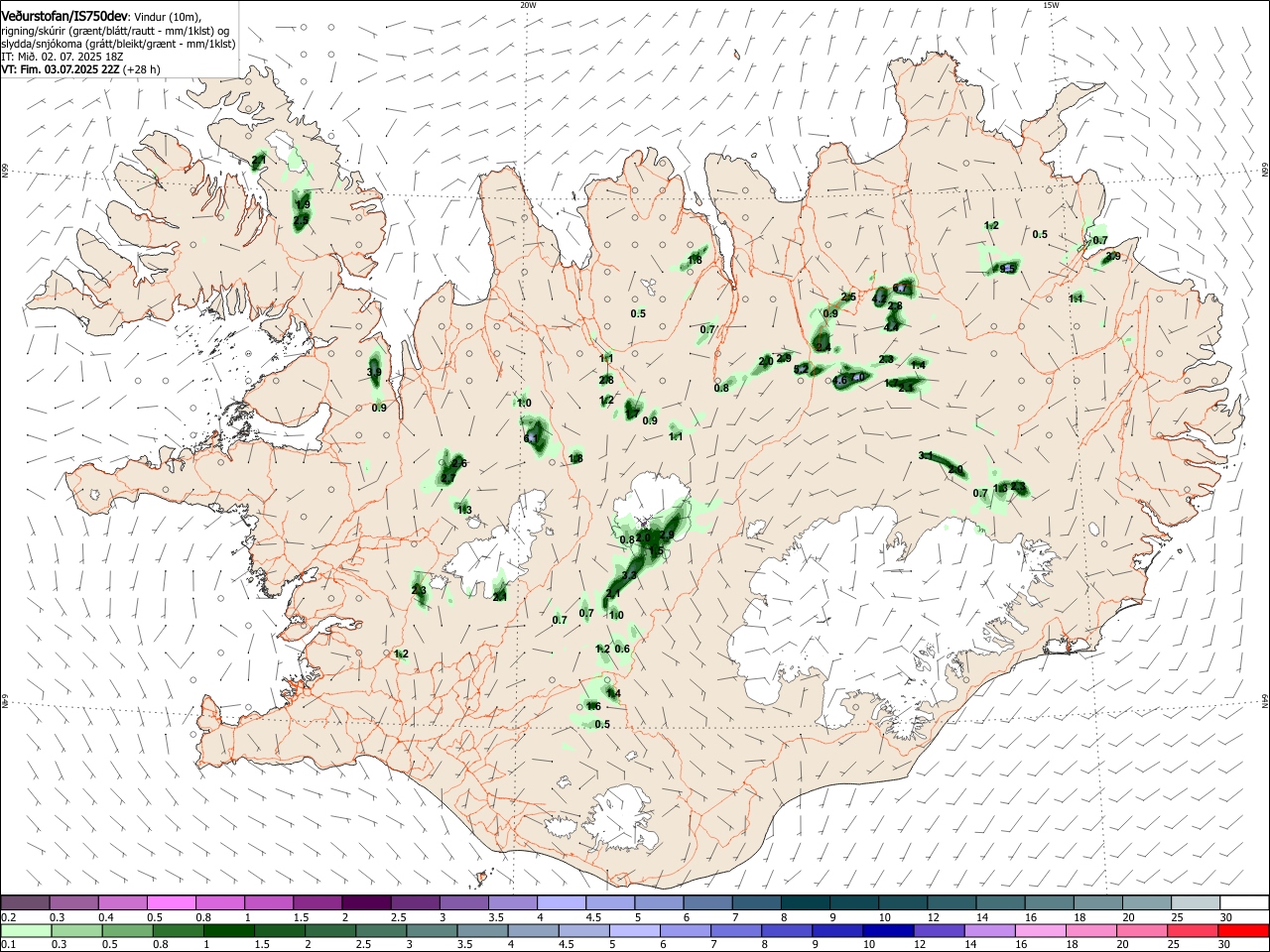Click the violet 12–14 rain legend swatch
Image resolution: width=1270 pixels, height=952 pixels.
(939, 930)
